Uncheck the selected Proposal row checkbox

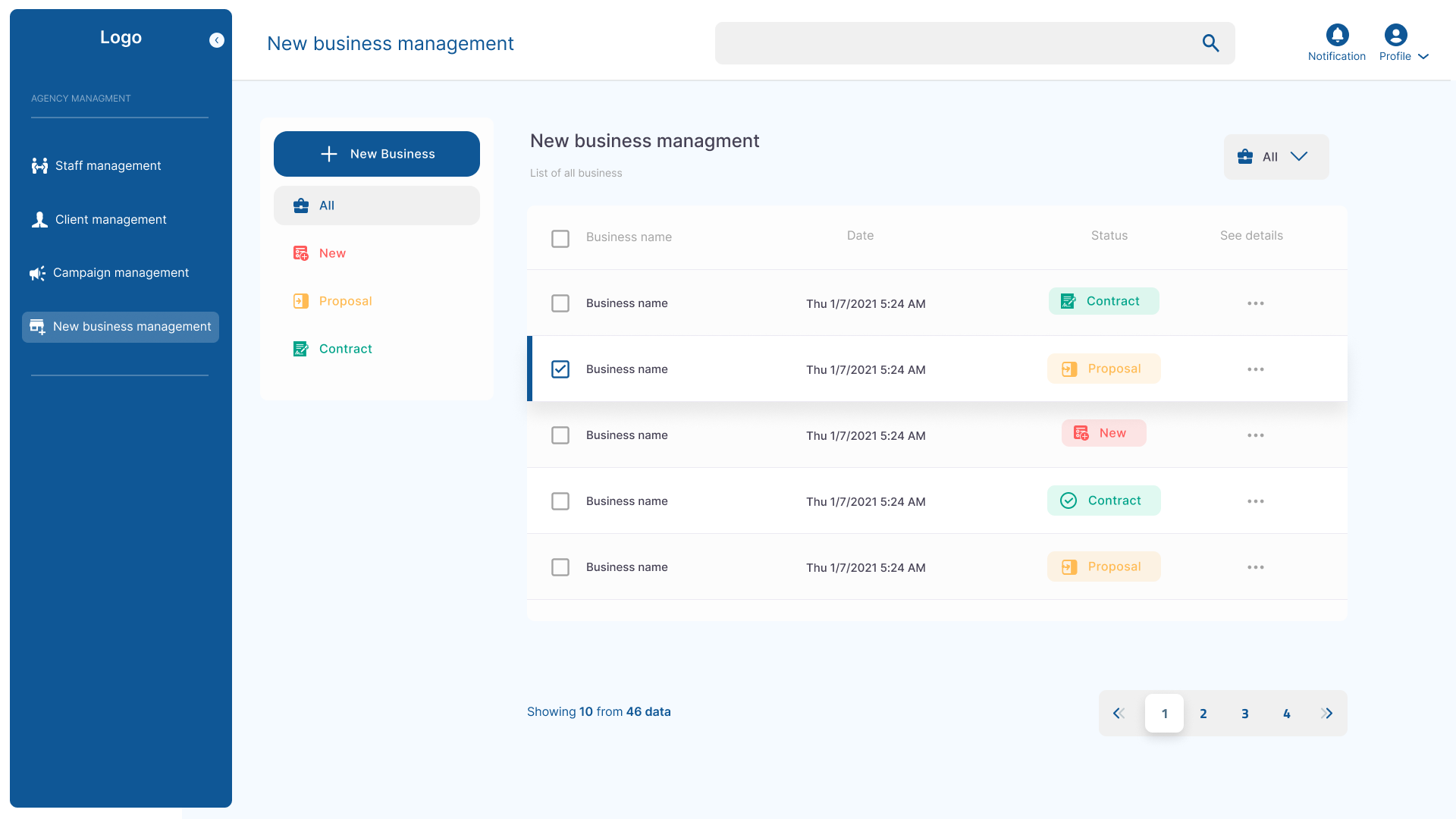click(x=560, y=369)
